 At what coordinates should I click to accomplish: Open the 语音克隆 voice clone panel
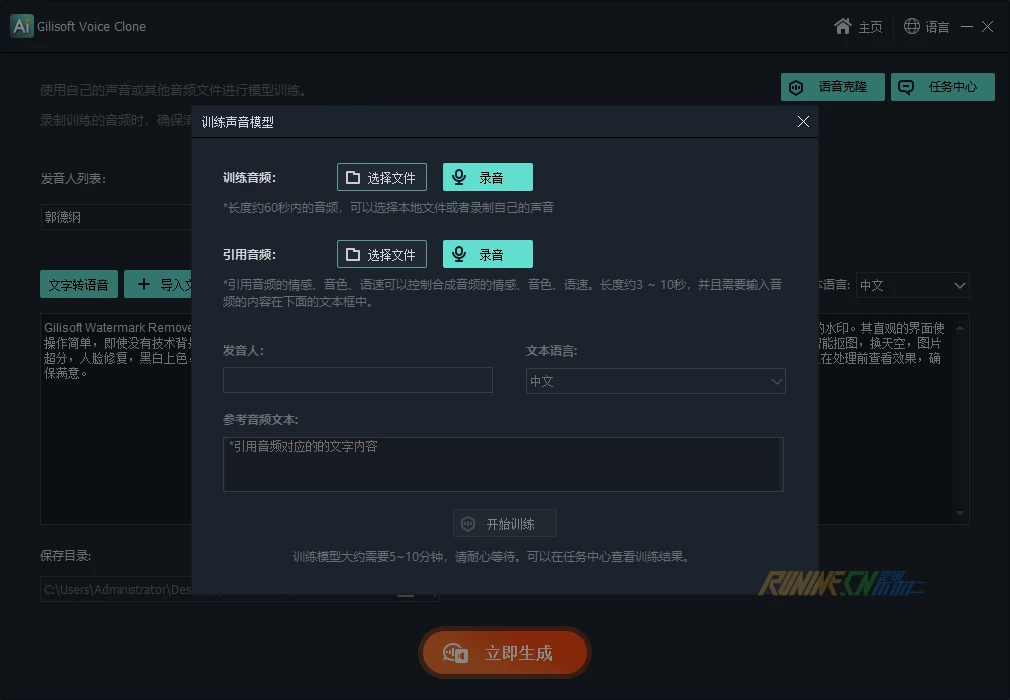click(833, 87)
